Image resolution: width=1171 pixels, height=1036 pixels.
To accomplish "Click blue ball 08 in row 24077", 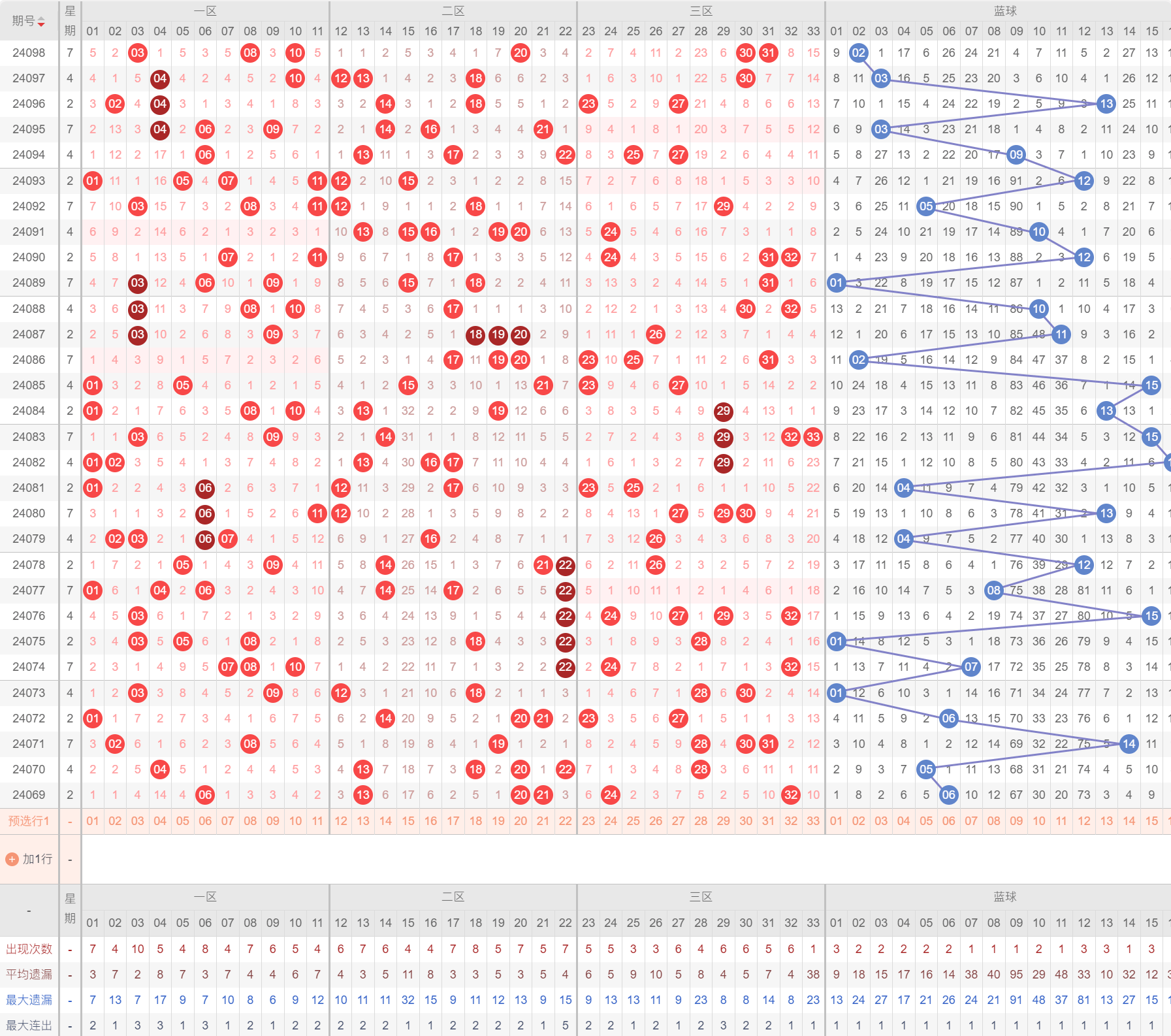I will [x=994, y=591].
